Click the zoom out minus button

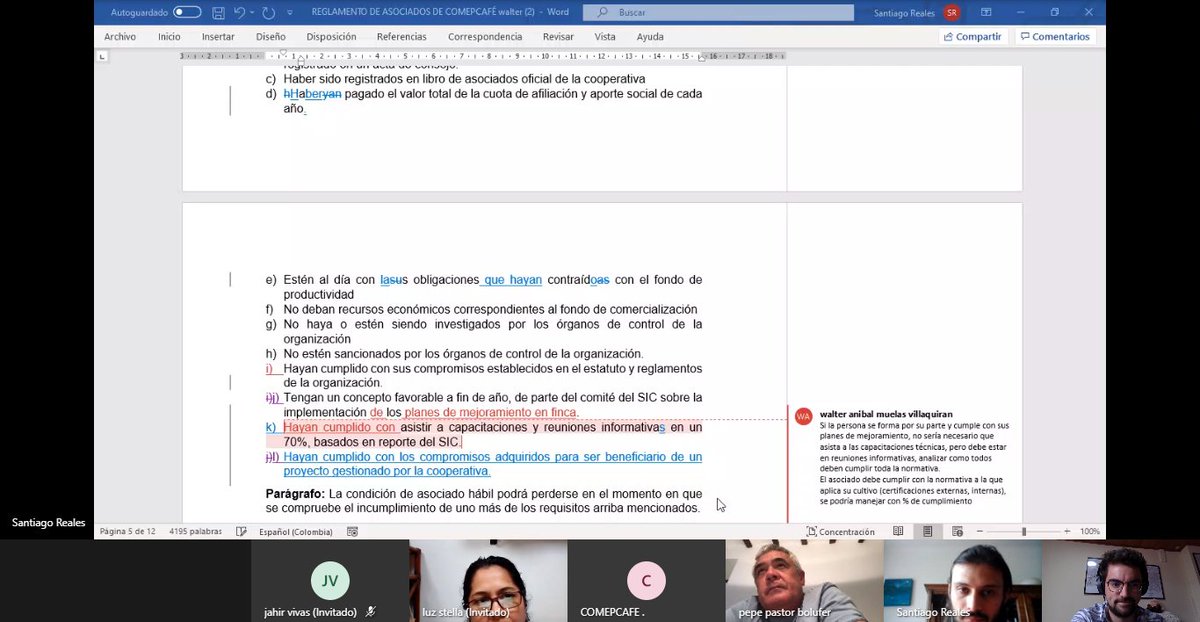coord(980,532)
